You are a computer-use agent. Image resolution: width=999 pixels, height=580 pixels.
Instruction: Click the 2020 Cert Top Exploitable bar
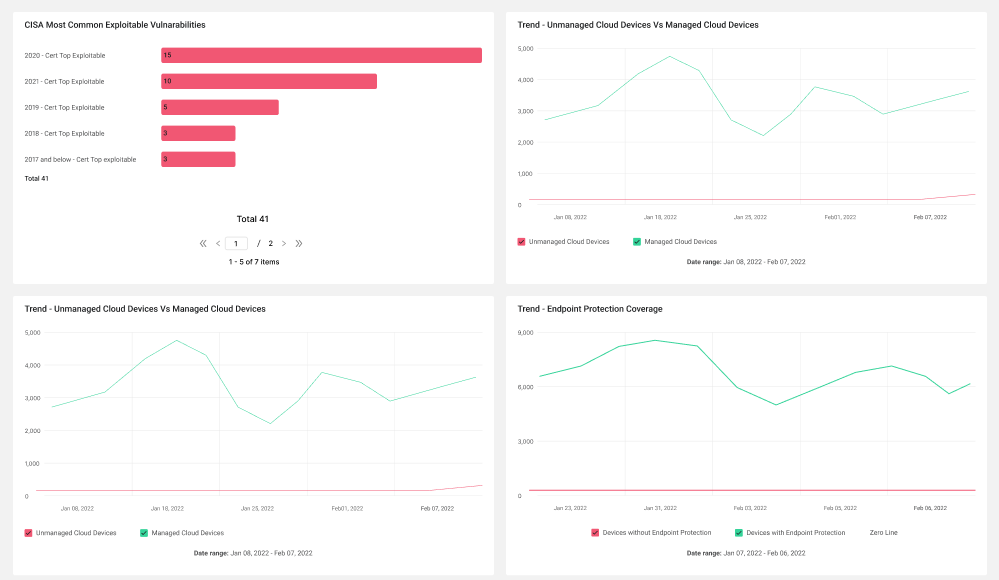[321, 55]
